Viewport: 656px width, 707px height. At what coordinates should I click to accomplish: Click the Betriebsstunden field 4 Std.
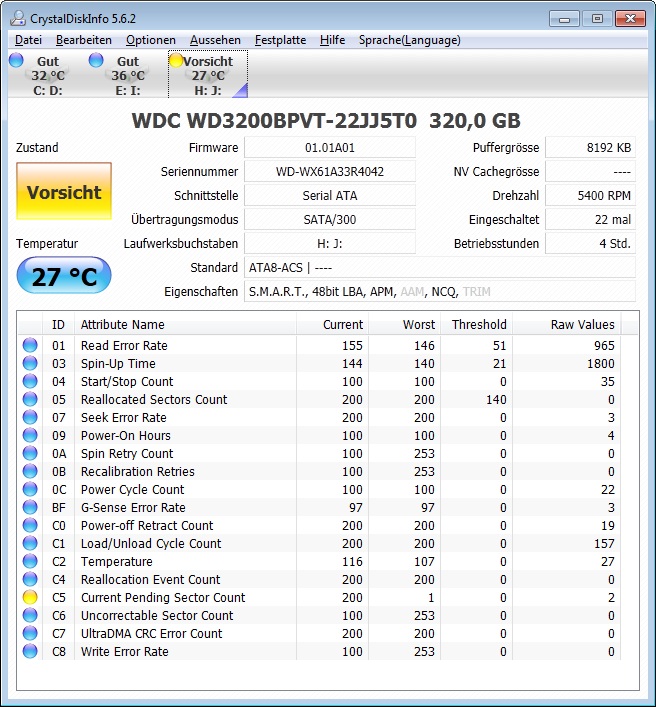(590, 243)
